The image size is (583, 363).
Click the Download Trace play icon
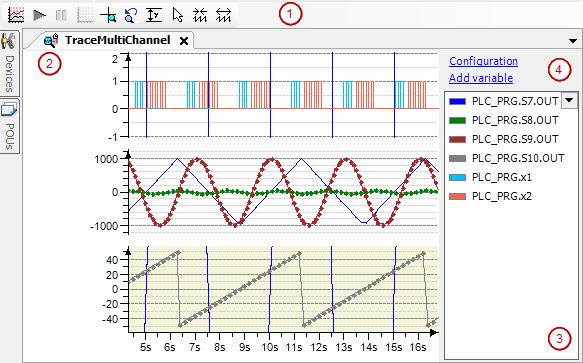[39, 15]
